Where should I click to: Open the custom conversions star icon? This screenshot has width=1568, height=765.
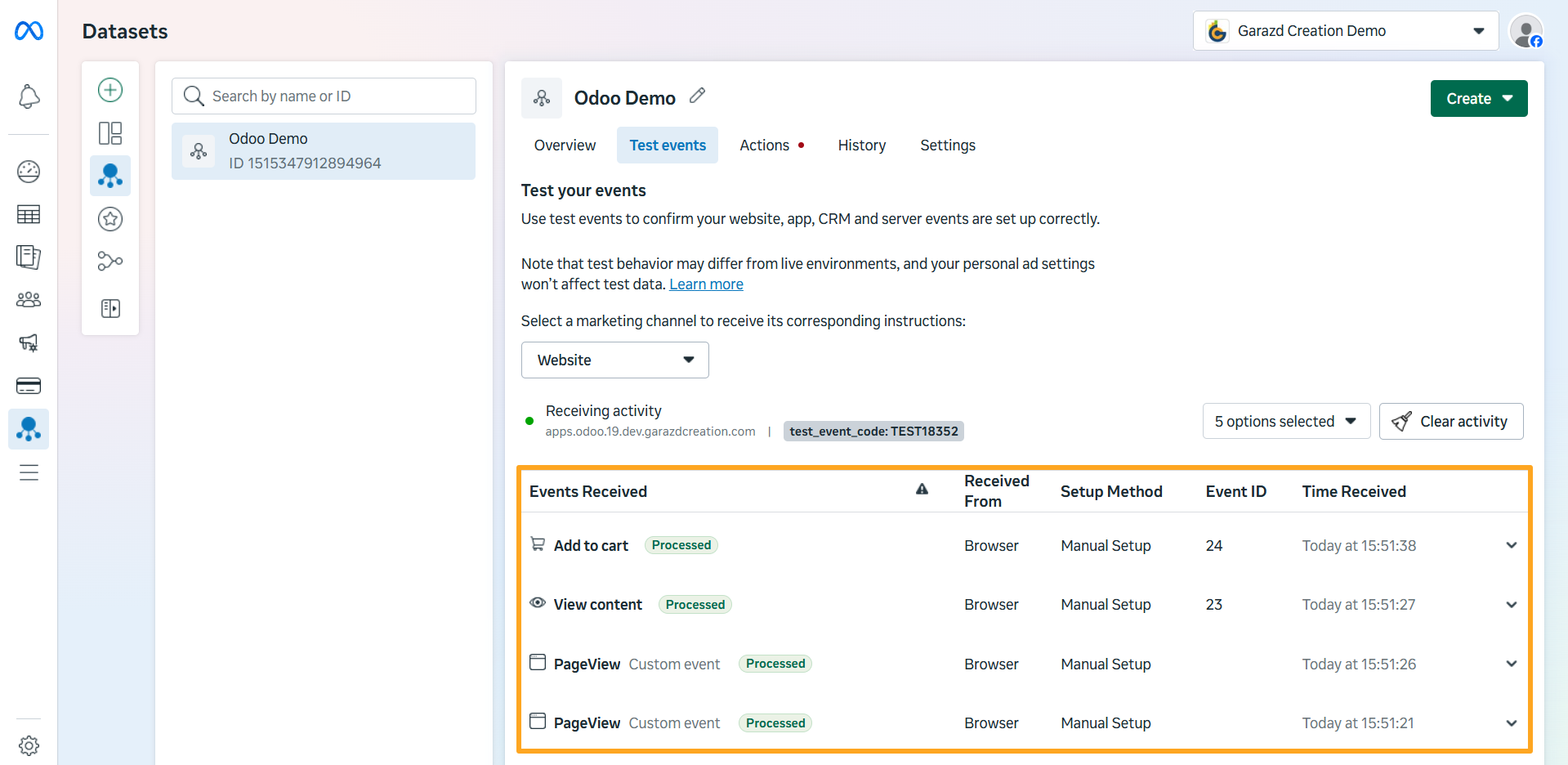click(x=110, y=219)
